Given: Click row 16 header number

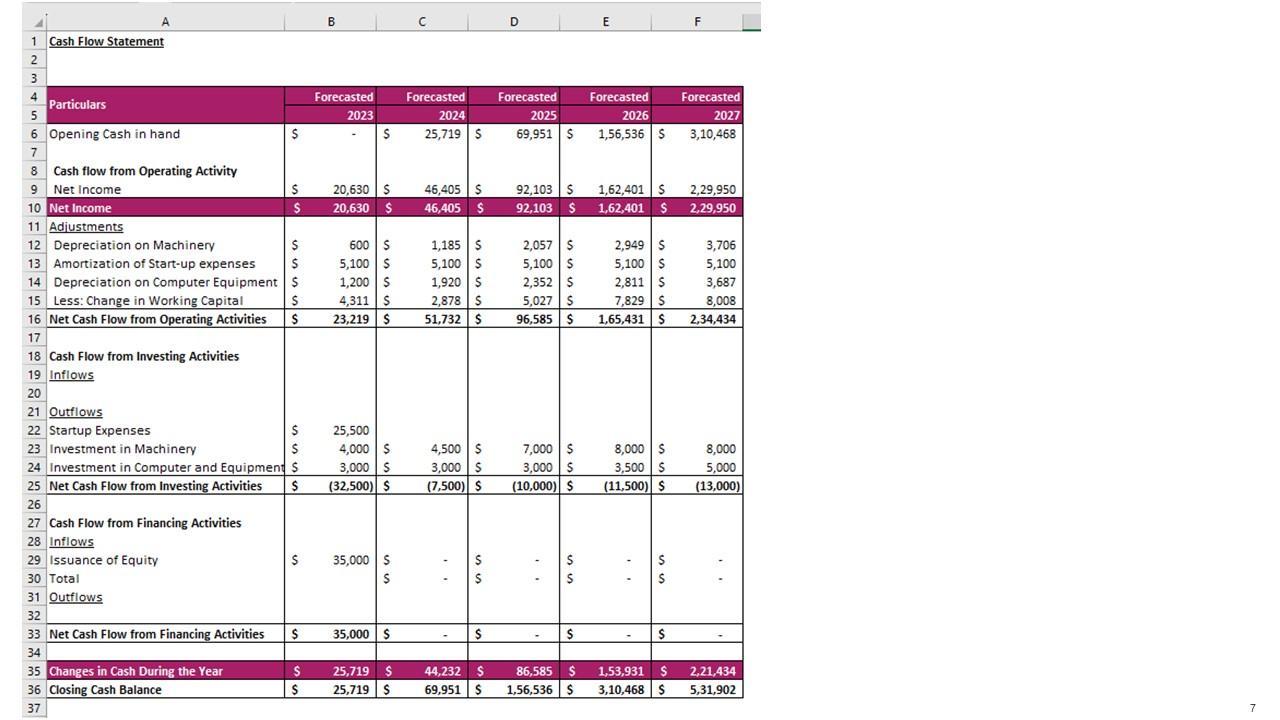Looking at the screenshot, I should click(34, 319).
